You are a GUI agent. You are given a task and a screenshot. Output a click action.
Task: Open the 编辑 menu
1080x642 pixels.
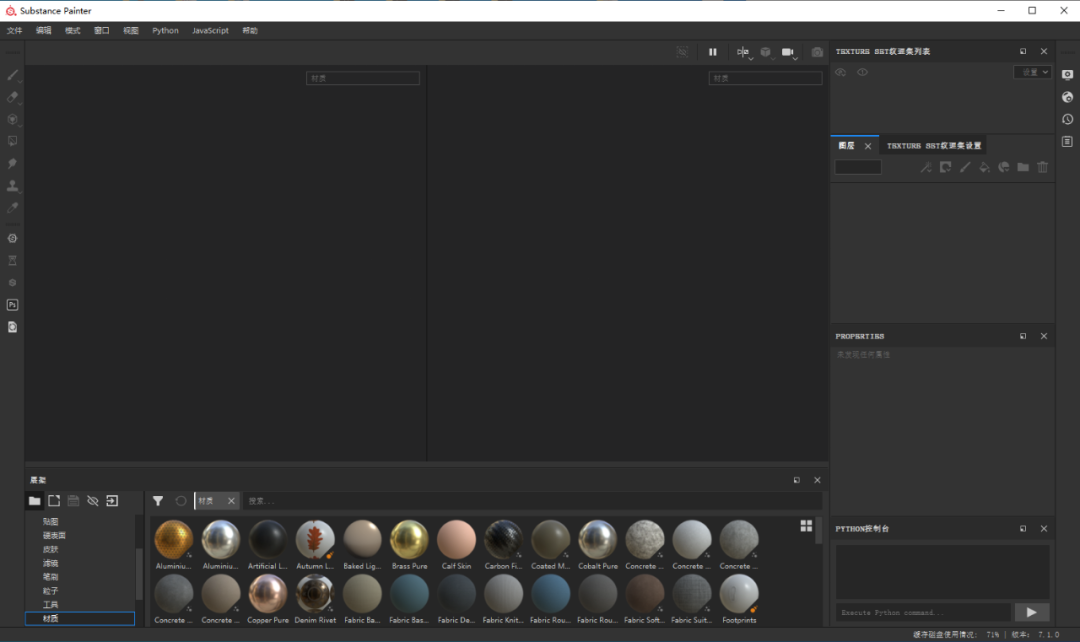click(x=43, y=30)
